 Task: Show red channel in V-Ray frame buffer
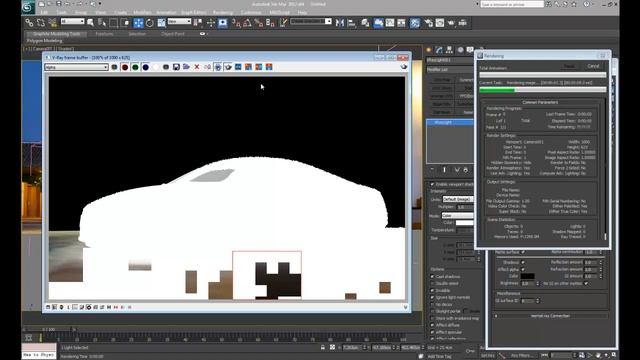coord(125,67)
